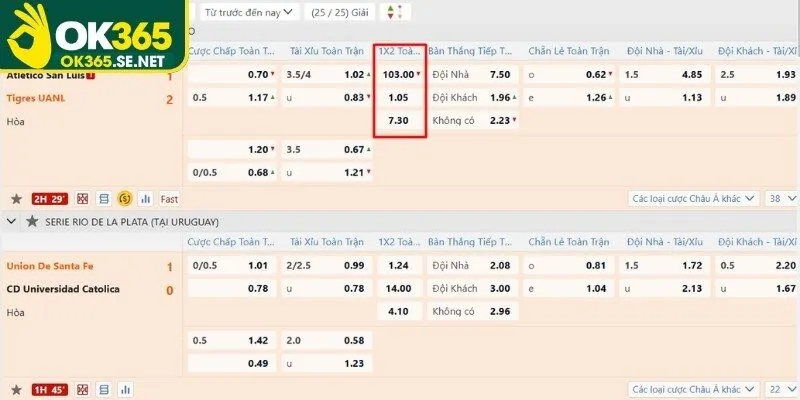Screen dimensions: 800x400
Task: Select draw odds 7.30
Action: click(400, 121)
